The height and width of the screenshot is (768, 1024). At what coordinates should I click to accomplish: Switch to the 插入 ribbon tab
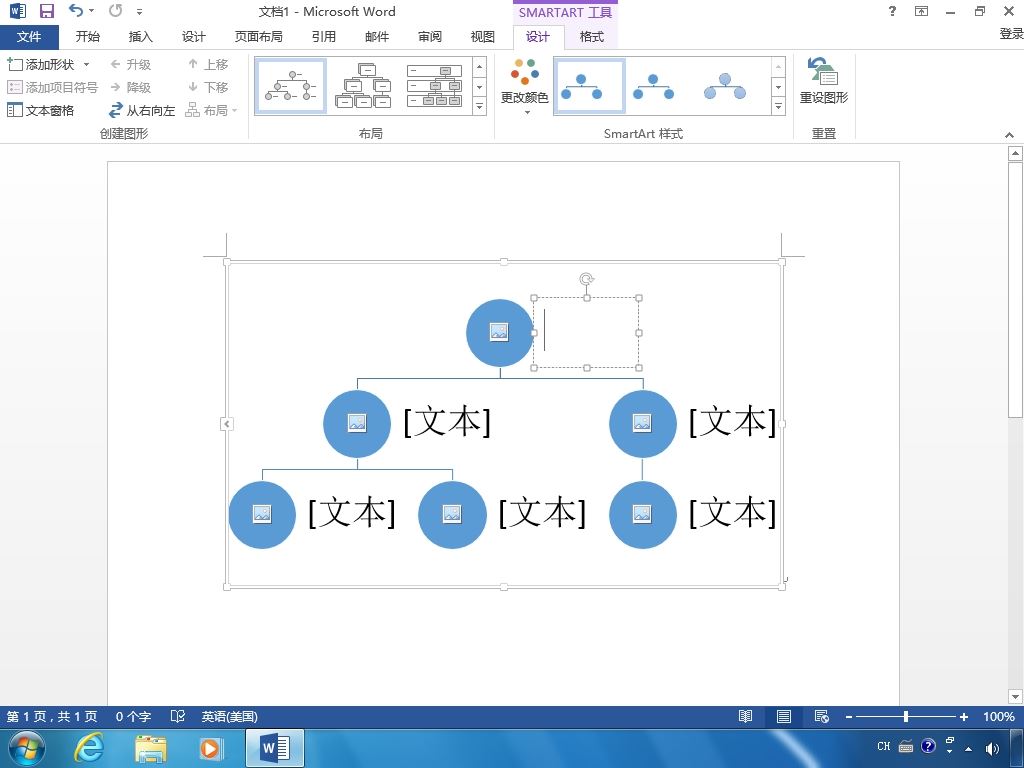point(140,37)
